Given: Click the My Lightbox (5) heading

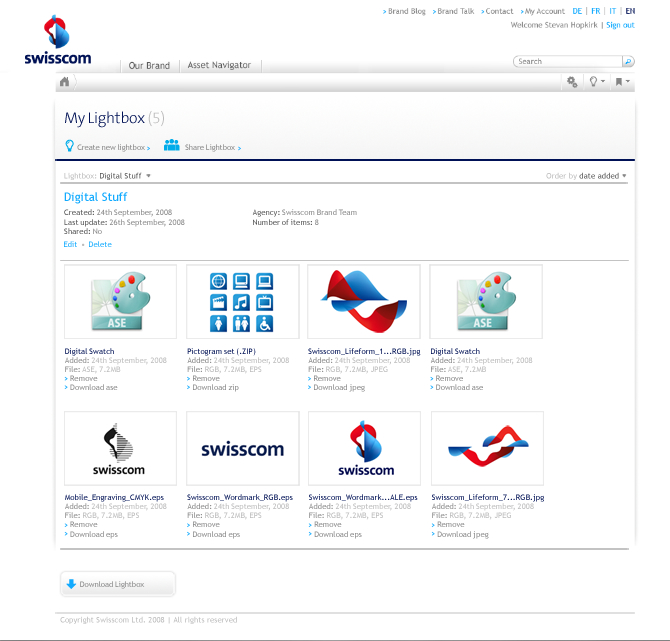Looking at the screenshot, I should tap(114, 118).
